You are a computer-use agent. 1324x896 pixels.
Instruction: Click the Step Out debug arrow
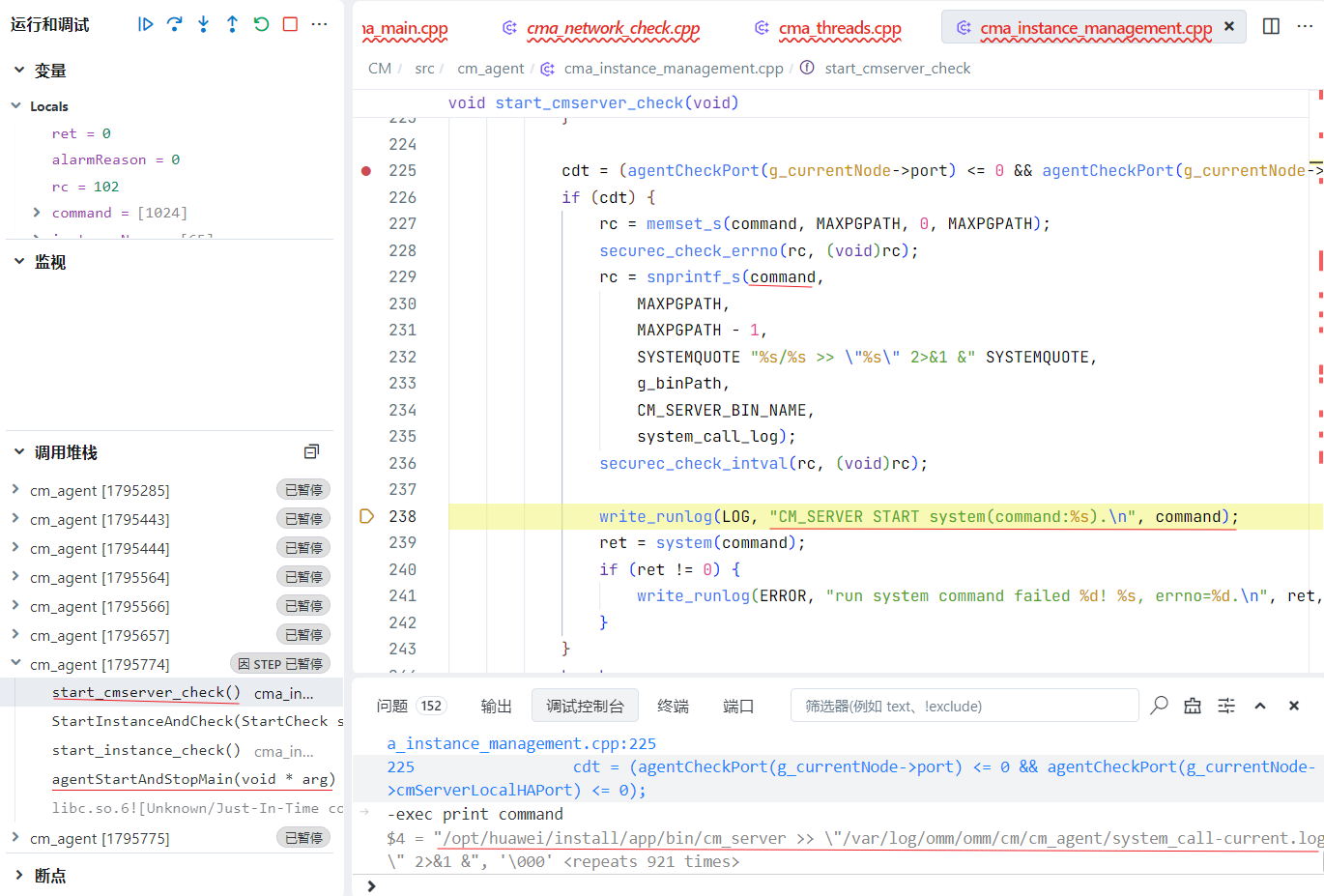click(x=232, y=24)
